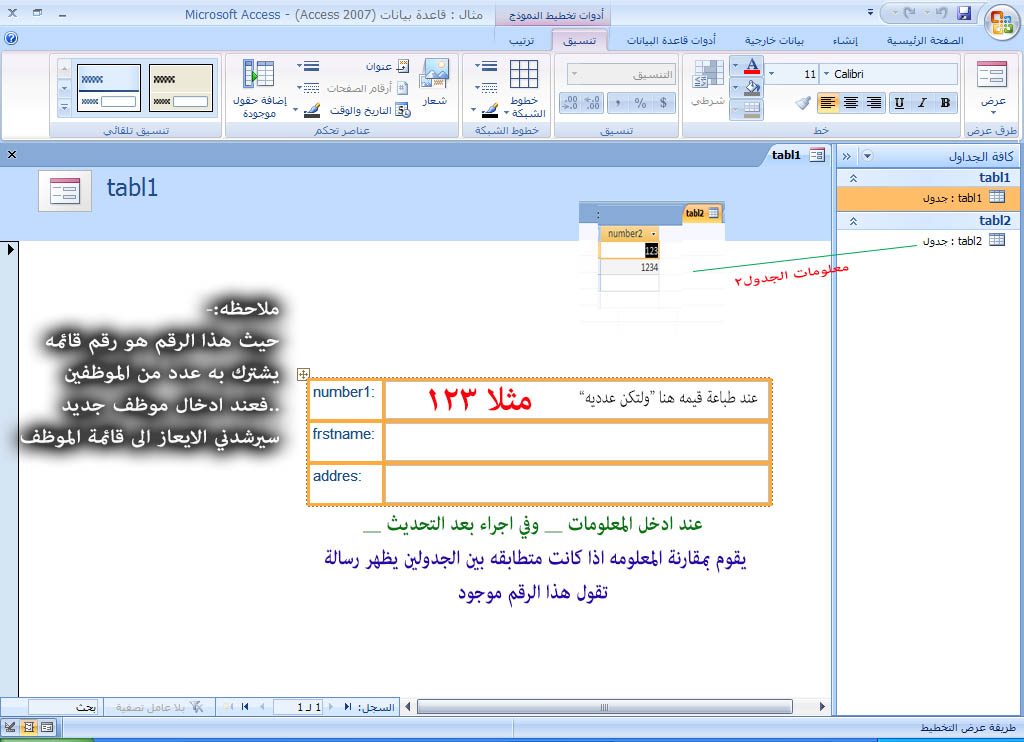Pick the Format Painter brush icon

point(803,103)
